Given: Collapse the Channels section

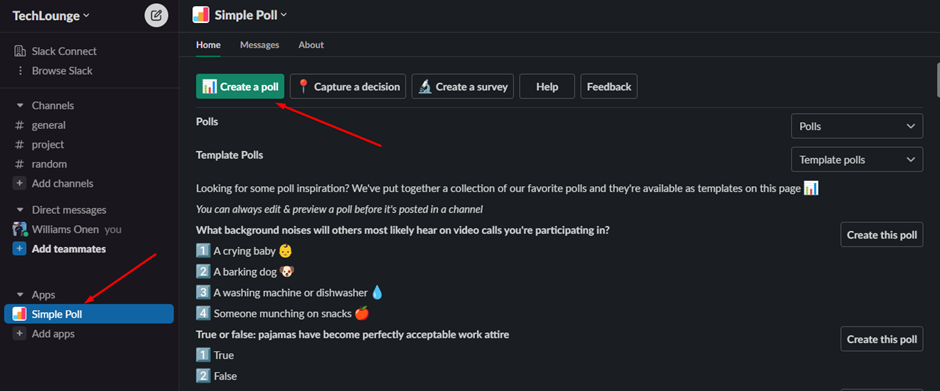Looking at the screenshot, I should (x=20, y=106).
